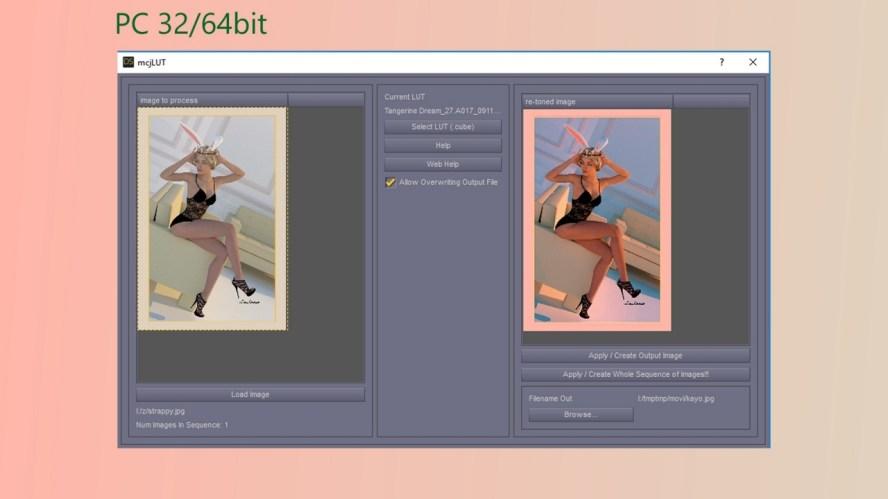
Task: Click Apply / Create Whole Sequence of Images
Action: click(x=635, y=374)
